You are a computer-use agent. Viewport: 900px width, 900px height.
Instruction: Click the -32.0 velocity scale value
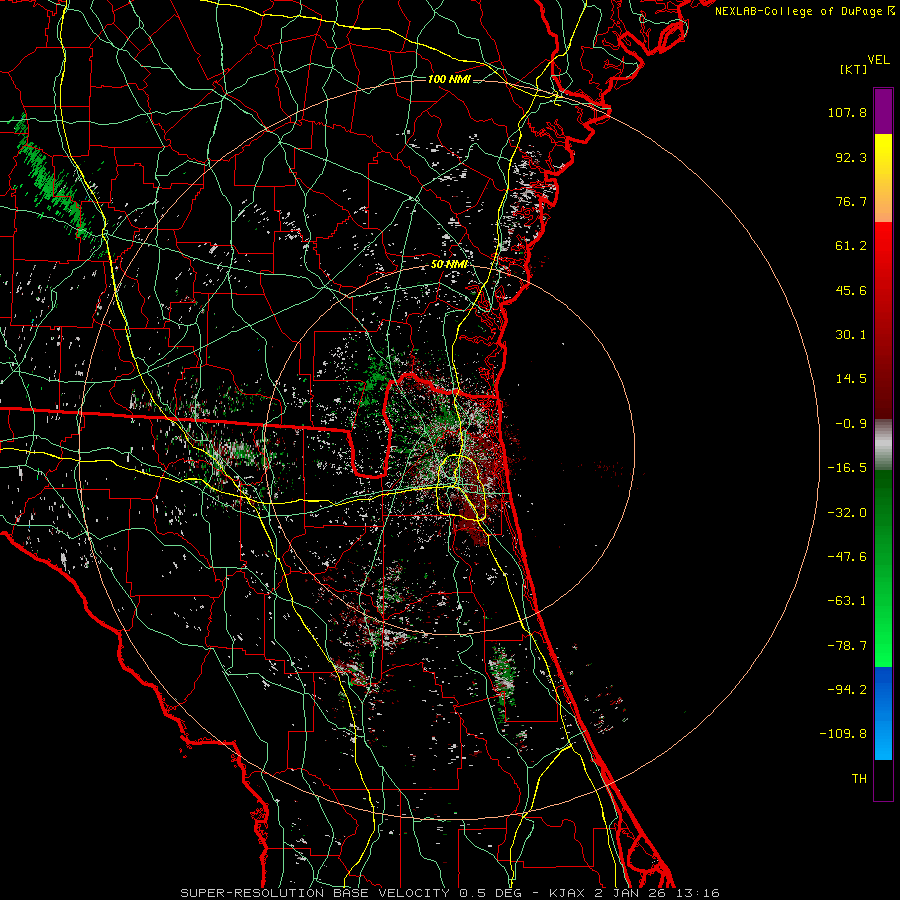point(847,513)
